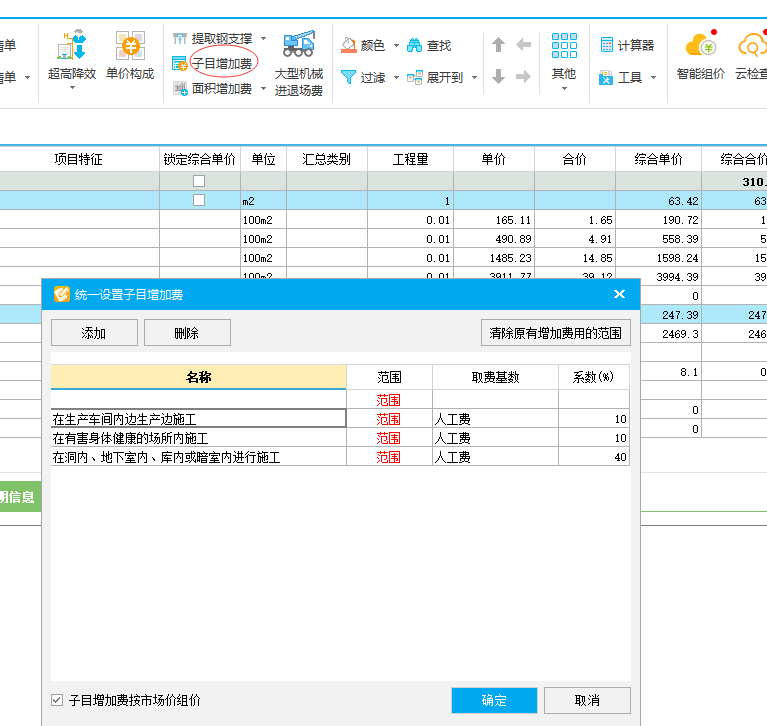The height and width of the screenshot is (726, 767).
Task: Open 云检查 cloud tool
Action: 751,55
